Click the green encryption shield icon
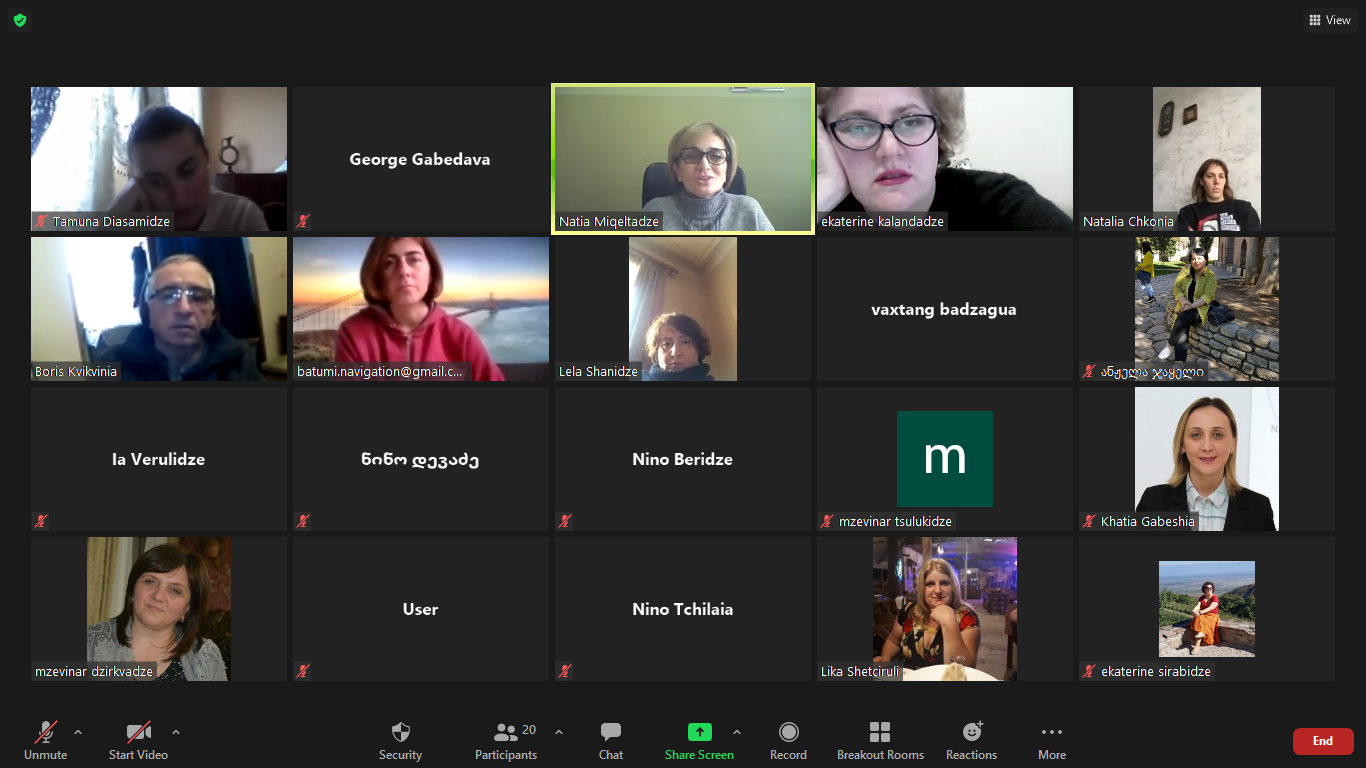 [x=20, y=20]
